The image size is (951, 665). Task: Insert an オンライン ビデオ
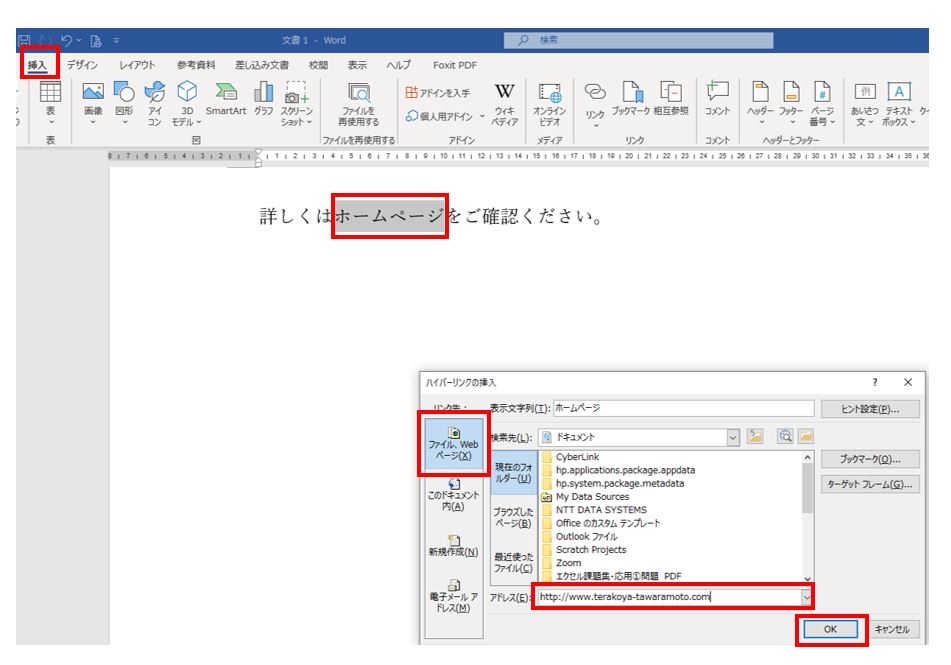[x=549, y=94]
